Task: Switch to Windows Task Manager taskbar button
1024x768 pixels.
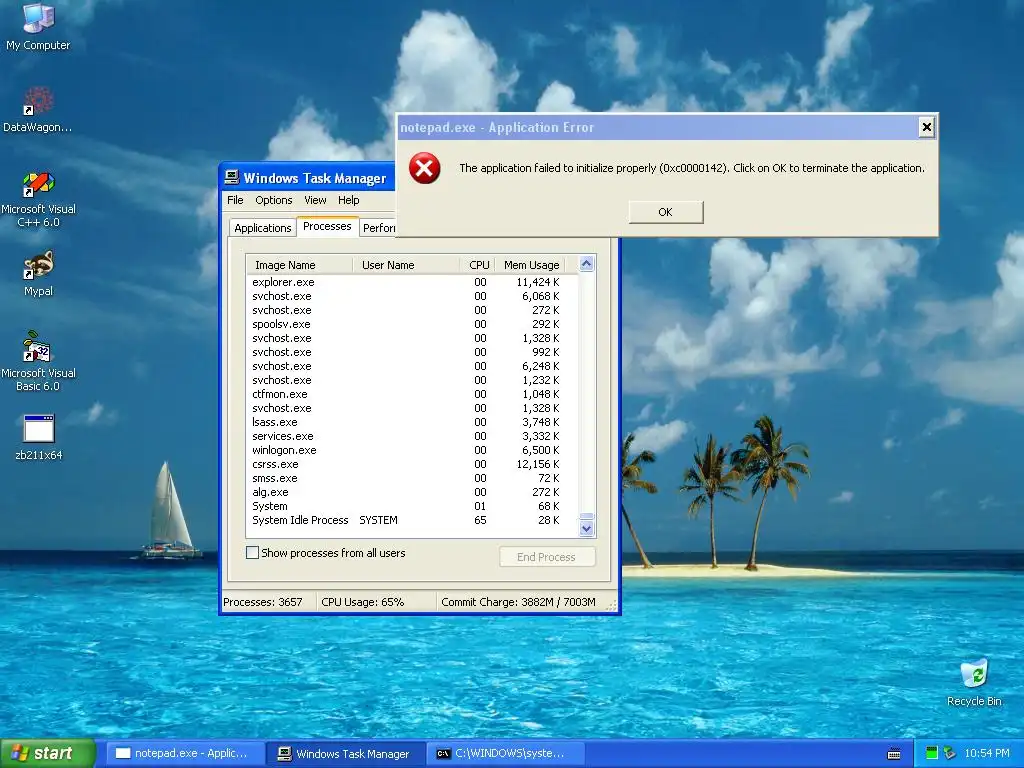Action: [x=347, y=753]
